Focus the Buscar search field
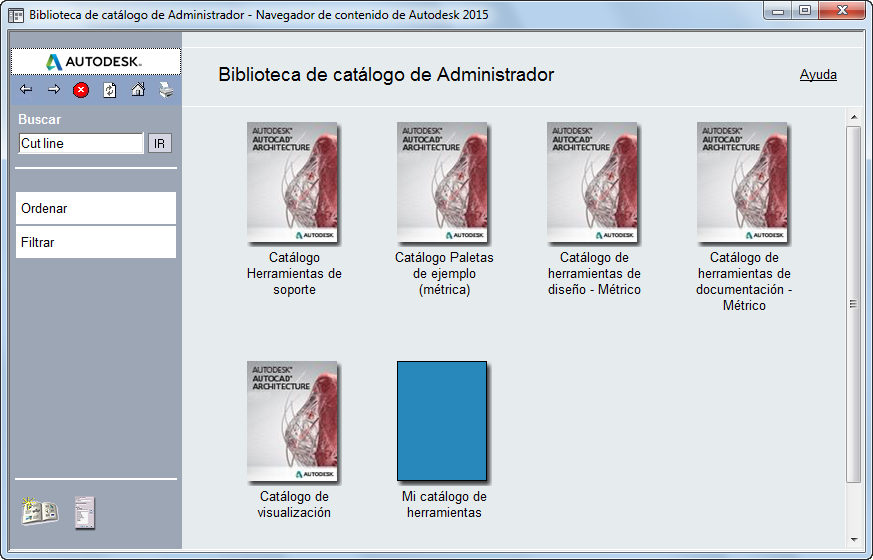This screenshot has width=873, height=560. (x=81, y=143)
